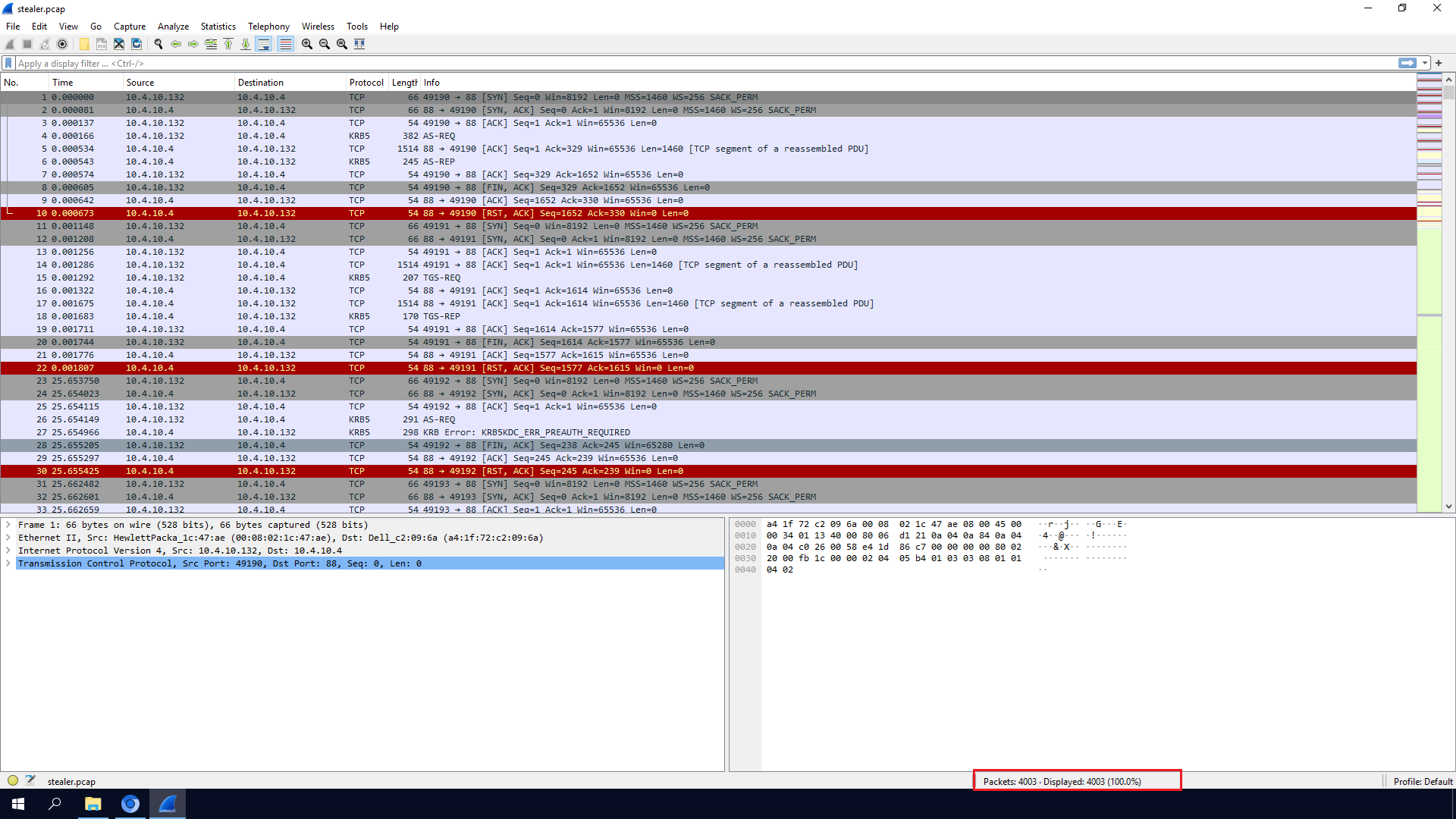The width and height of the screenshot is (1456, 819).
Task: Zoom in on packet text
Action: point(307,44)
